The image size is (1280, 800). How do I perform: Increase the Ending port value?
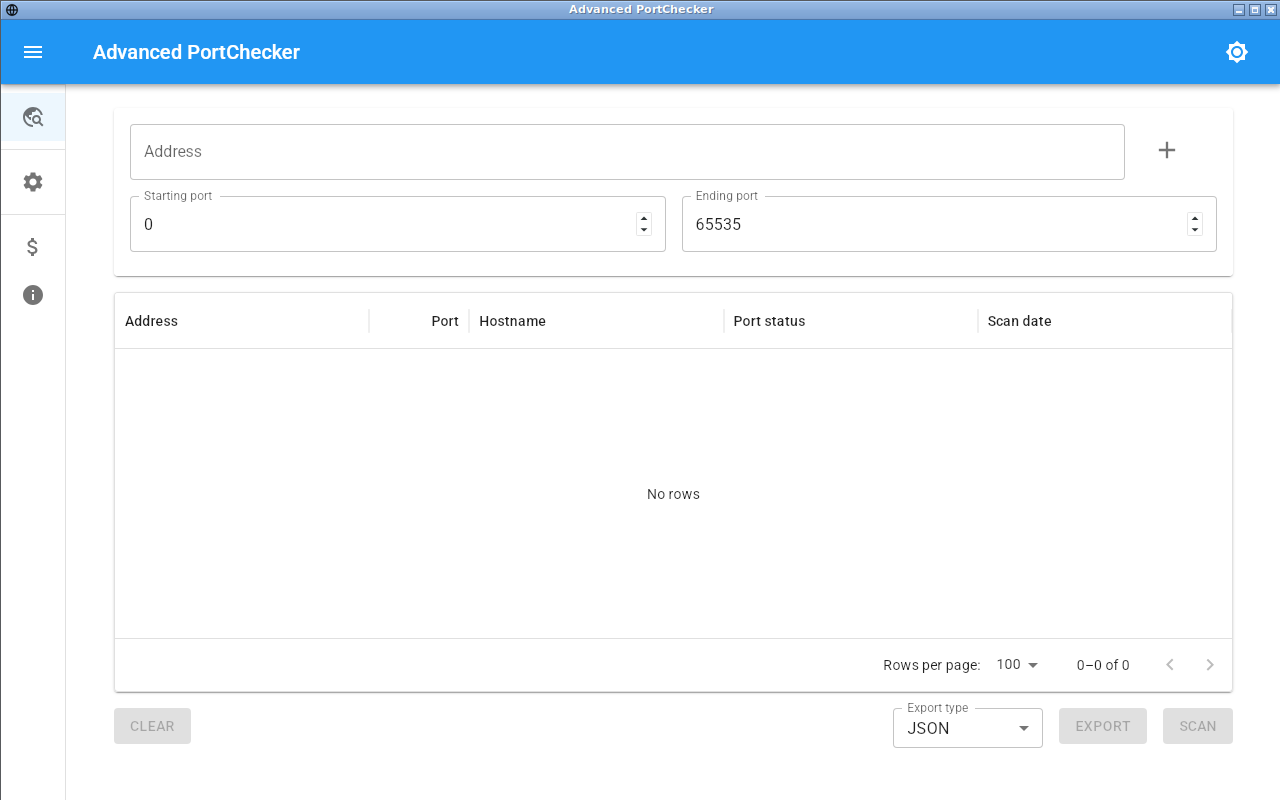[x=1195, y=218]
